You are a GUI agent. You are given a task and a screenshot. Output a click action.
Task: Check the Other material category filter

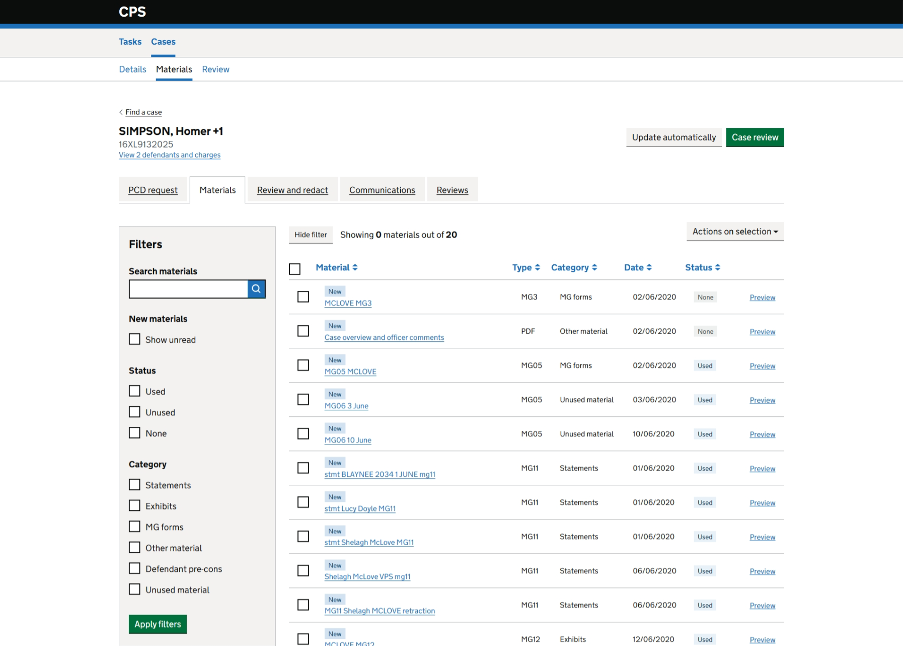point(135,547)
